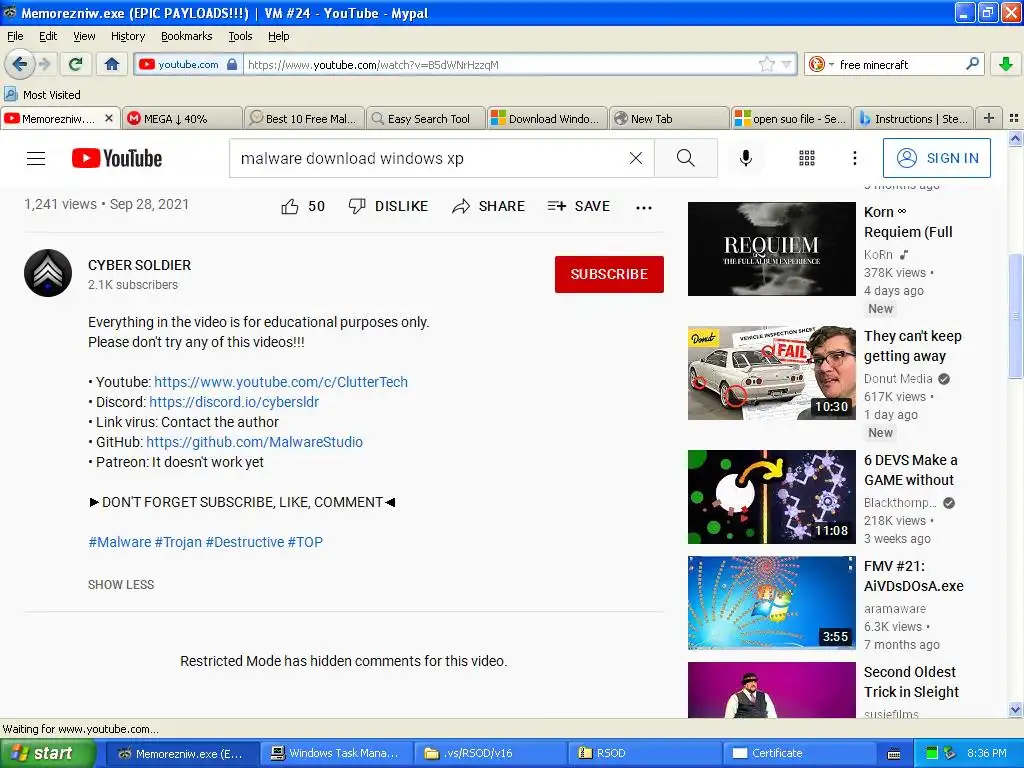This screenshot has width=1024, height=768.
Task: Click the page scrollbar up arrow
Action: click(x=1015, y=138)
